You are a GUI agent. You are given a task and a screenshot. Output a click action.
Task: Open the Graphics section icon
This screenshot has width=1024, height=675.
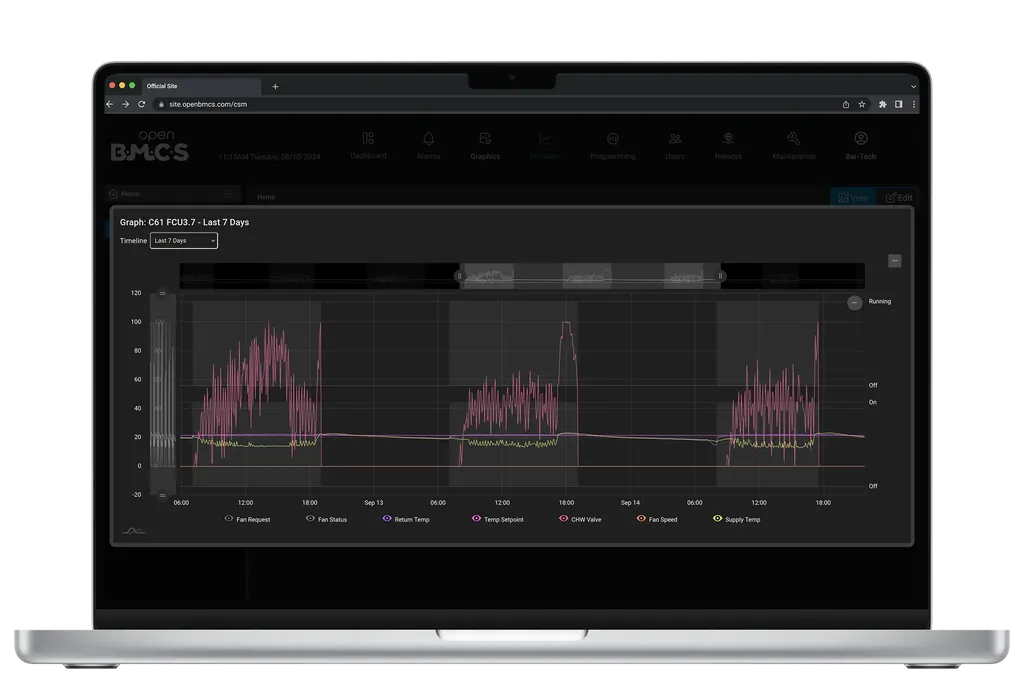coord(485,138)
